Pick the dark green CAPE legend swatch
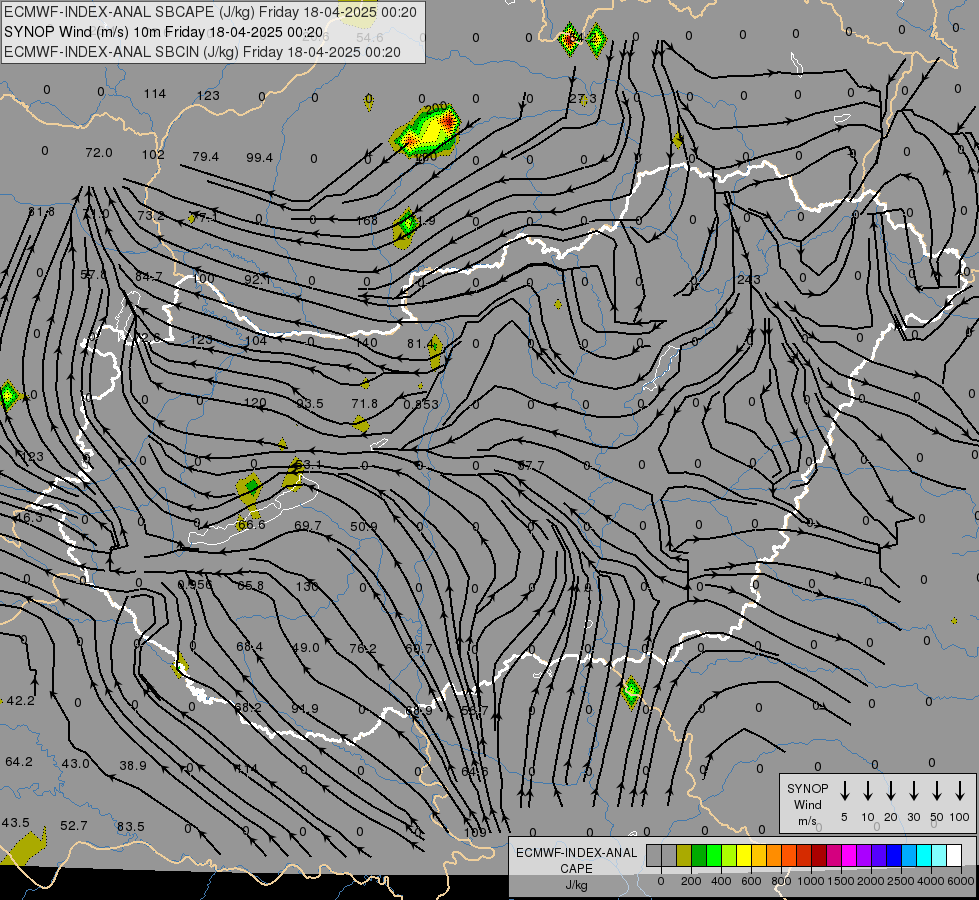Viewport: 979px width, 900px height. click(x=699, y=855)
